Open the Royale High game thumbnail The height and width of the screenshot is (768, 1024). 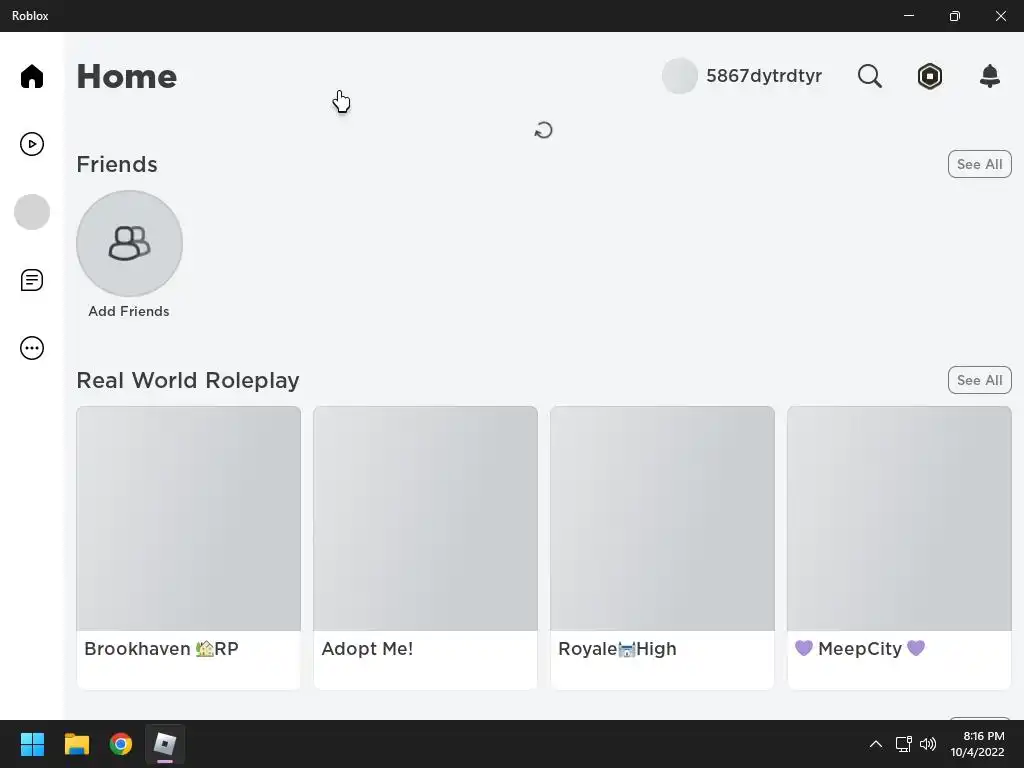662,519
